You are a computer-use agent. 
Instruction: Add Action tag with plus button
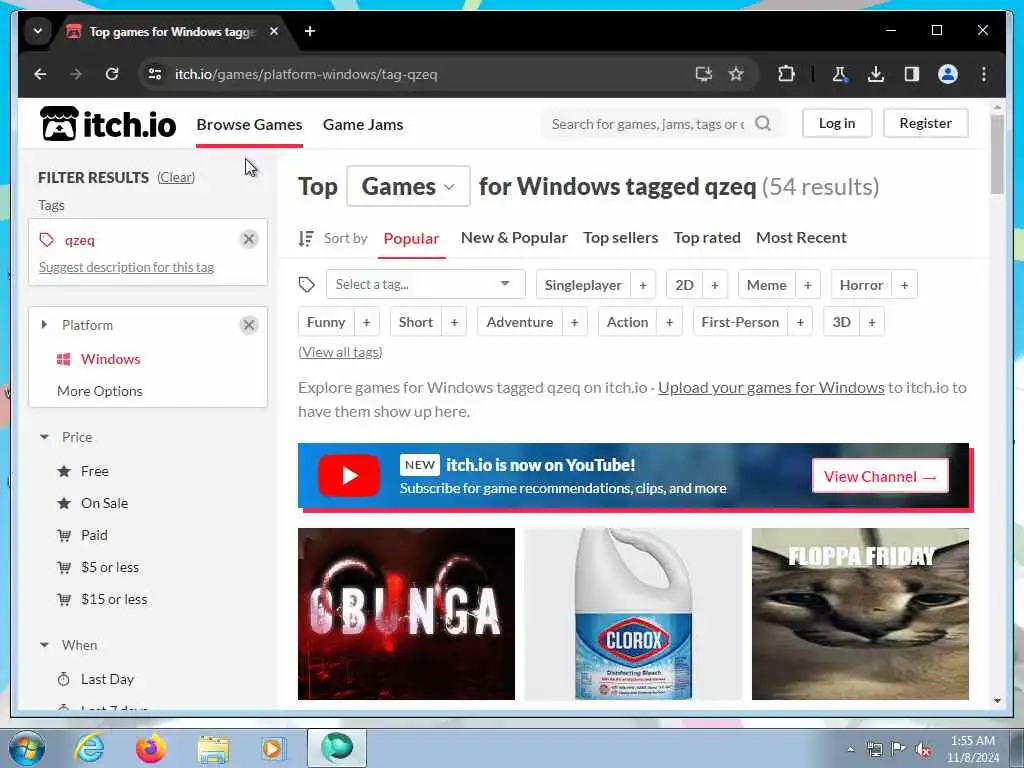(x=669, y=322)
